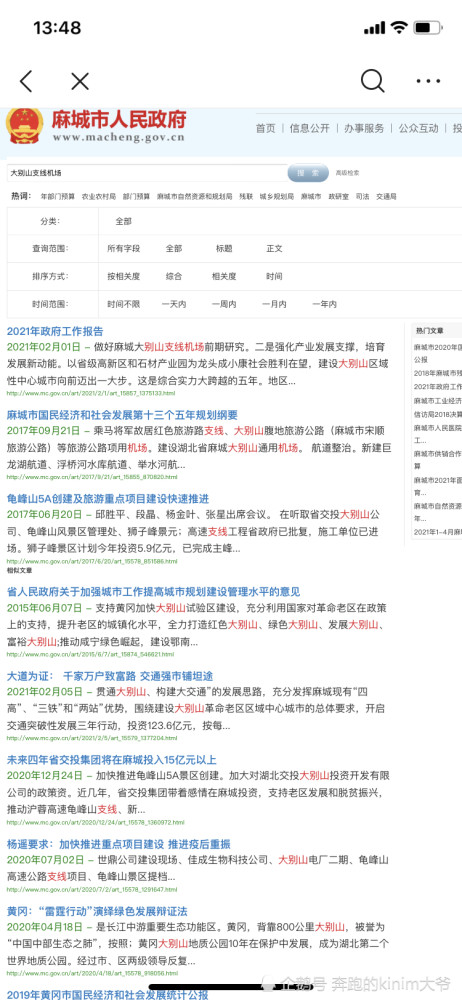Screen dimensions: 462x1000
Task: Click the 麻城市人民政府 site title
Action: click(x=119, y=120)
